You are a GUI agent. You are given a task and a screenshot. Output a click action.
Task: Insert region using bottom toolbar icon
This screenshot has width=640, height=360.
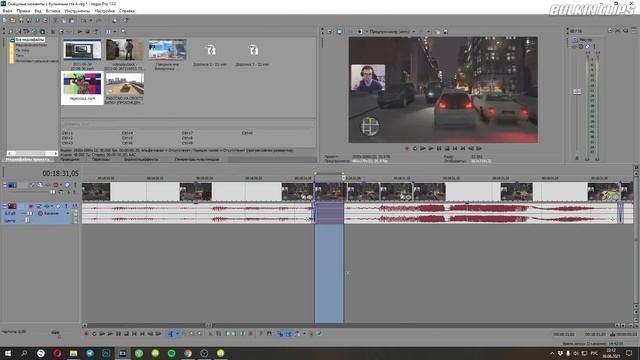tap(269, 333)
